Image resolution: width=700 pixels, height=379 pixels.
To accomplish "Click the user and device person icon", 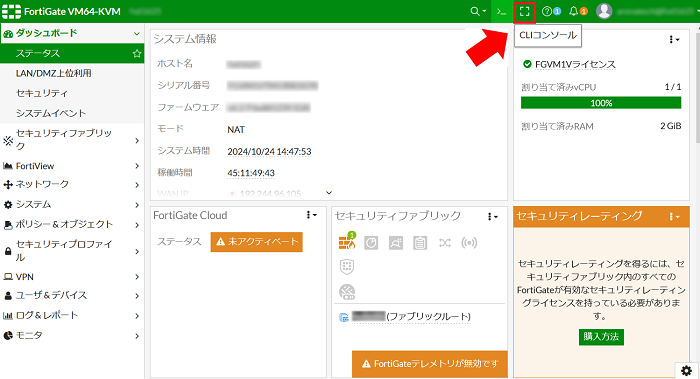I will click(8, 296).
